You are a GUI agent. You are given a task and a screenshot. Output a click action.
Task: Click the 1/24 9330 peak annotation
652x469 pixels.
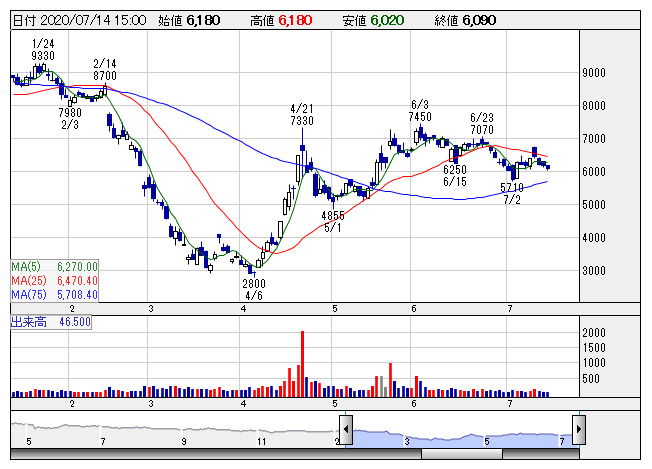tap(43, 50)
